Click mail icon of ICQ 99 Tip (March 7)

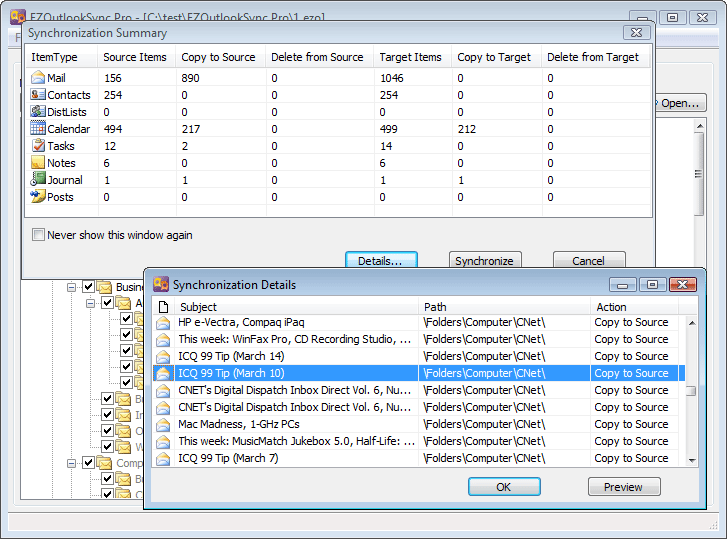(163, 459)
